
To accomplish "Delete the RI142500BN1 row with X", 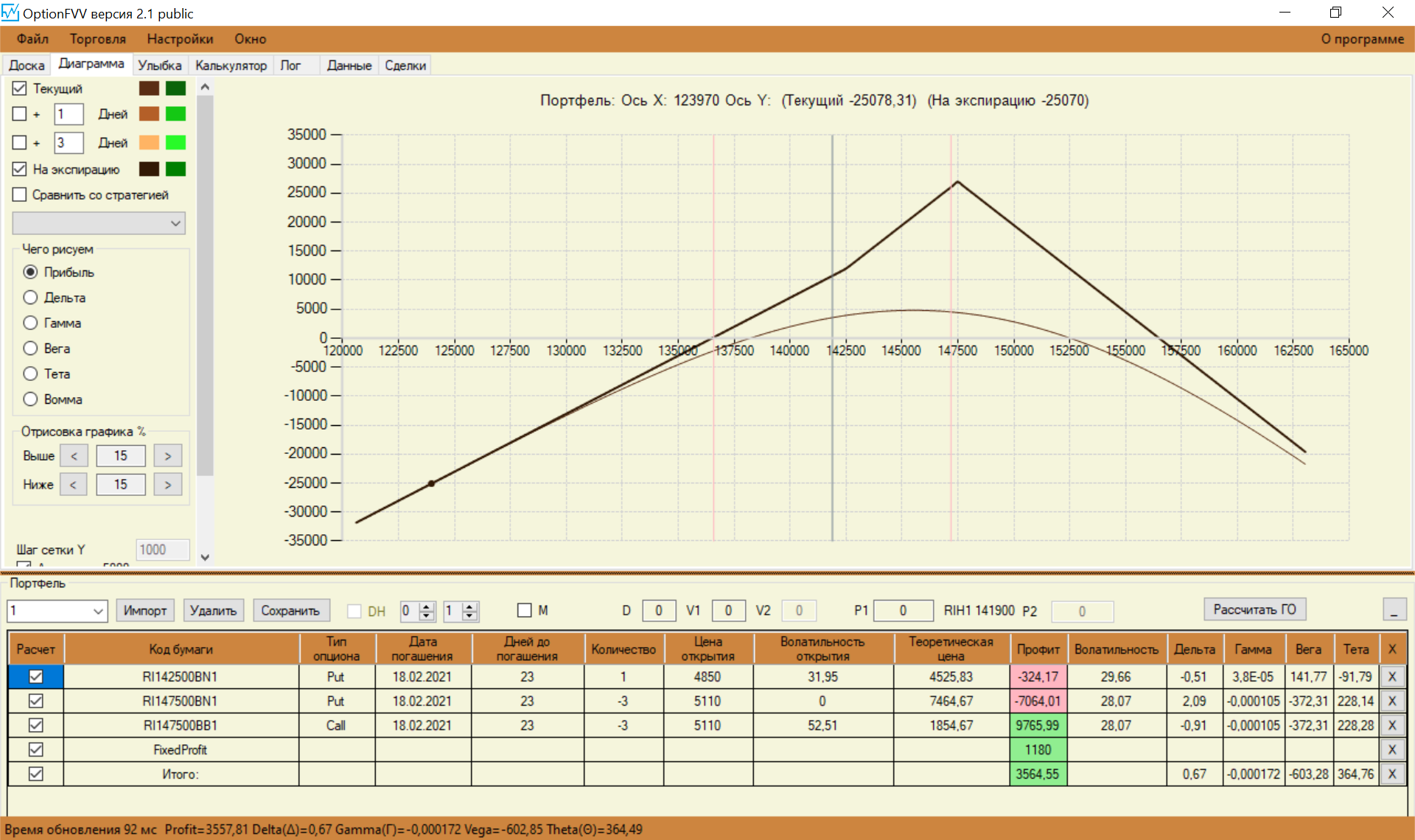I will coord(1391,676).
